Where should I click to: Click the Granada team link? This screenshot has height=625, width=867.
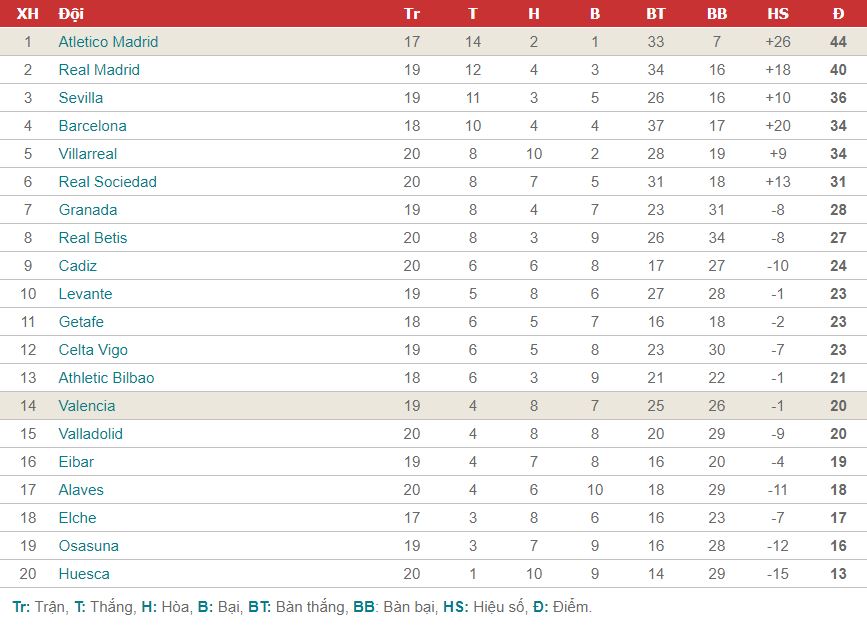88,210
